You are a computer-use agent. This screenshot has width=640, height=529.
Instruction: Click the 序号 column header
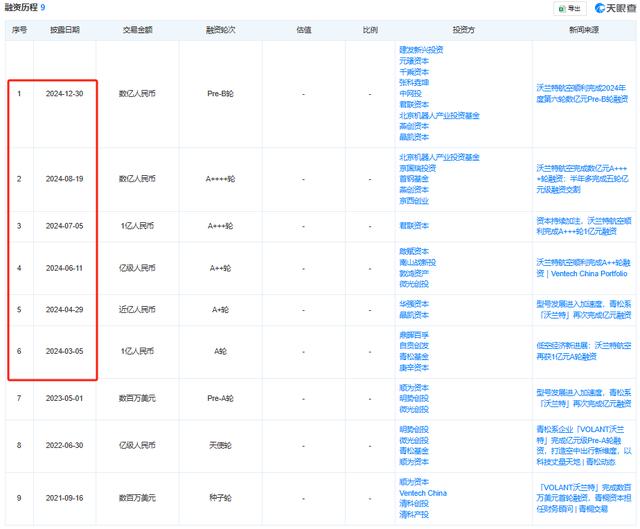point(19,30)
